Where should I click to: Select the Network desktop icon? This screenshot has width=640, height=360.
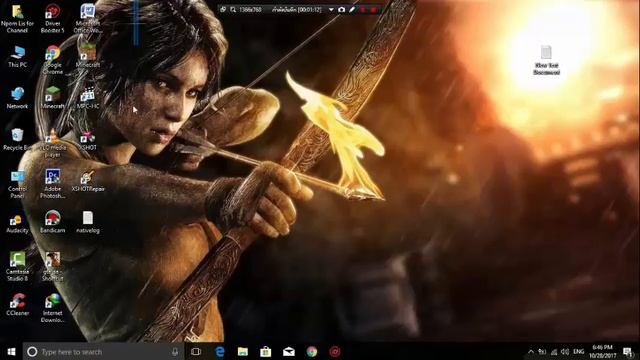(18, 98)
